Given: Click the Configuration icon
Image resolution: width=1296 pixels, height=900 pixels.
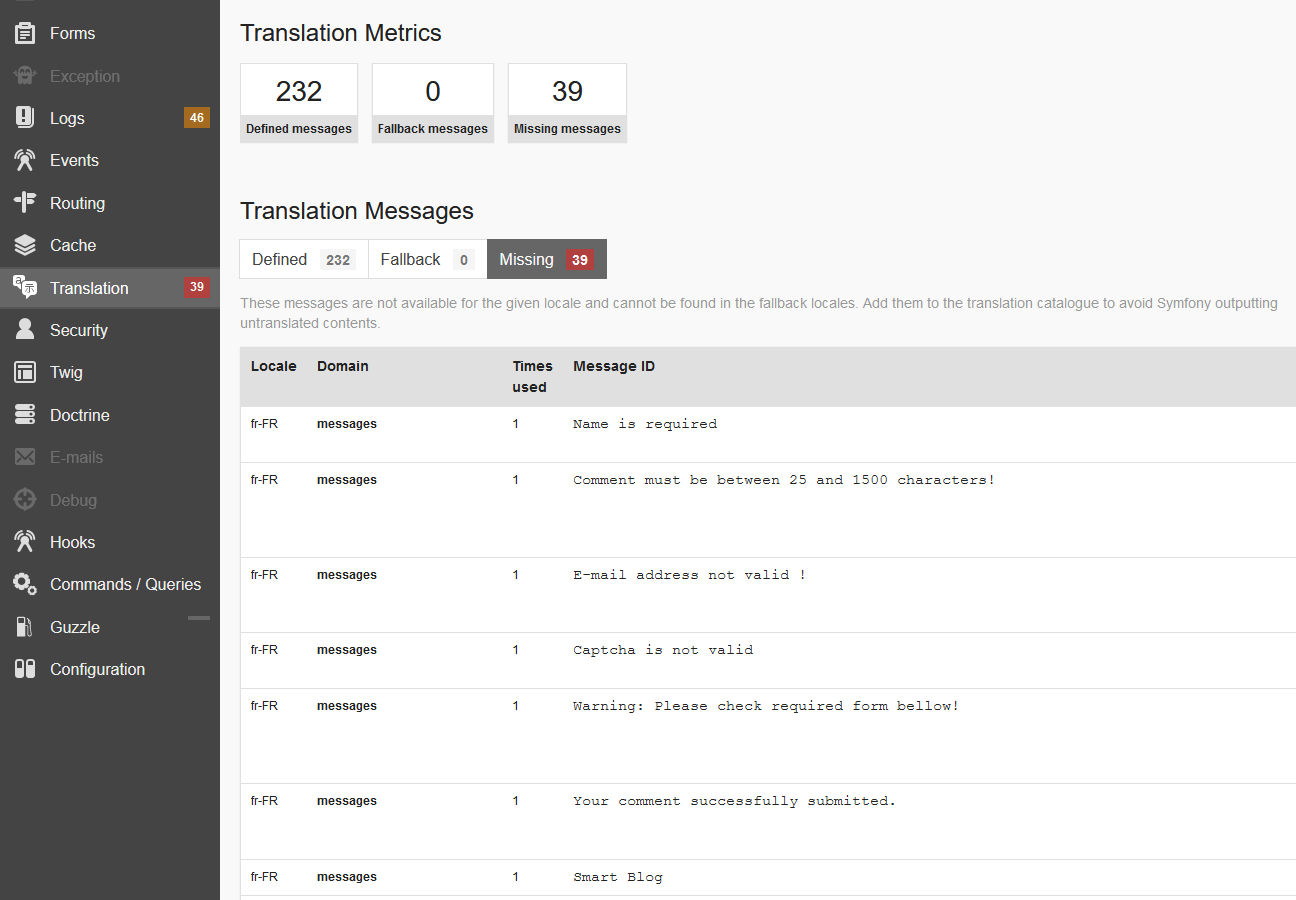Looking at the screenshot, I should [25, 669].
